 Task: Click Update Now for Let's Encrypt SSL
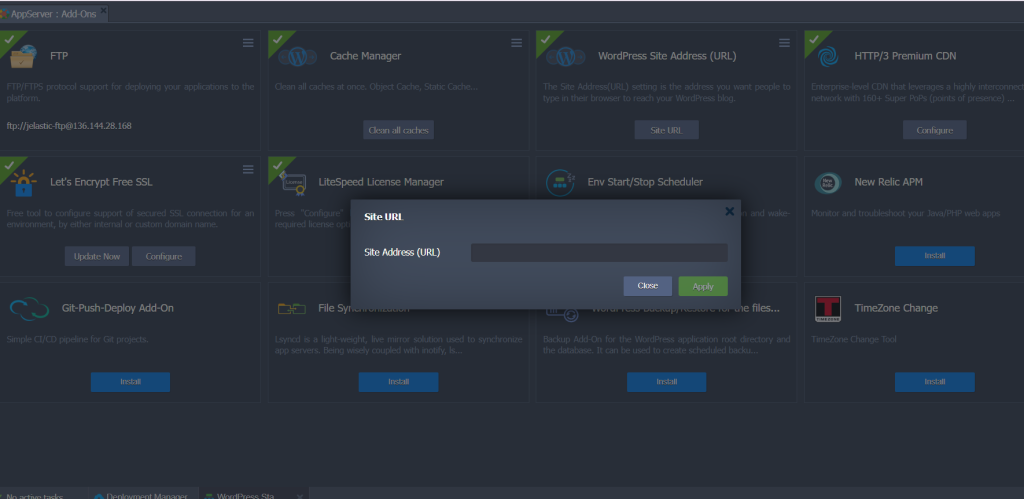(x=97, y=256)
